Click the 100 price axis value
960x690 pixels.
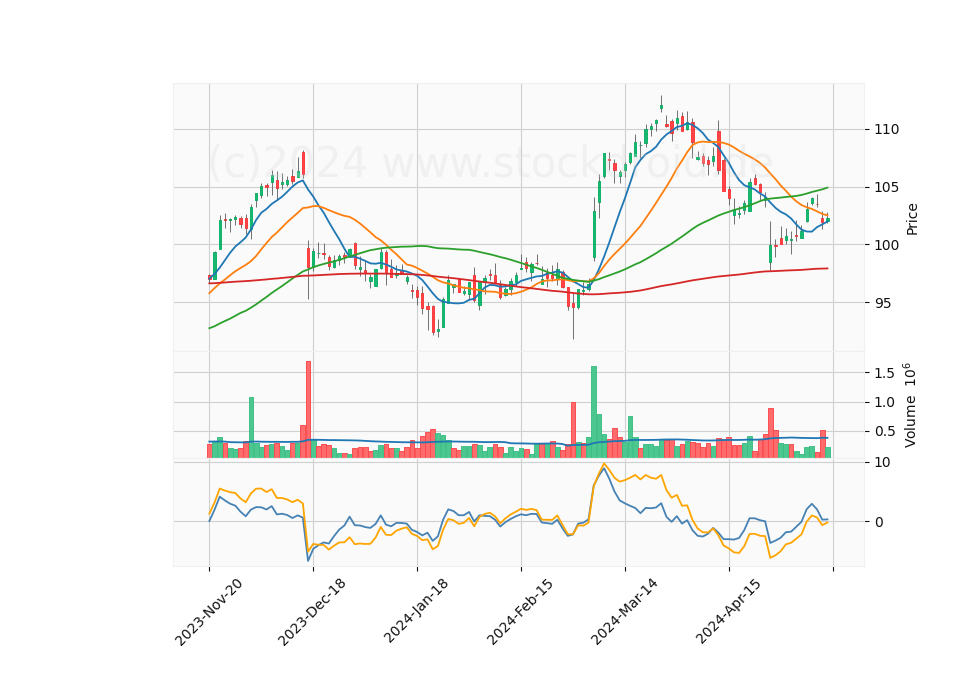[887, 246]
